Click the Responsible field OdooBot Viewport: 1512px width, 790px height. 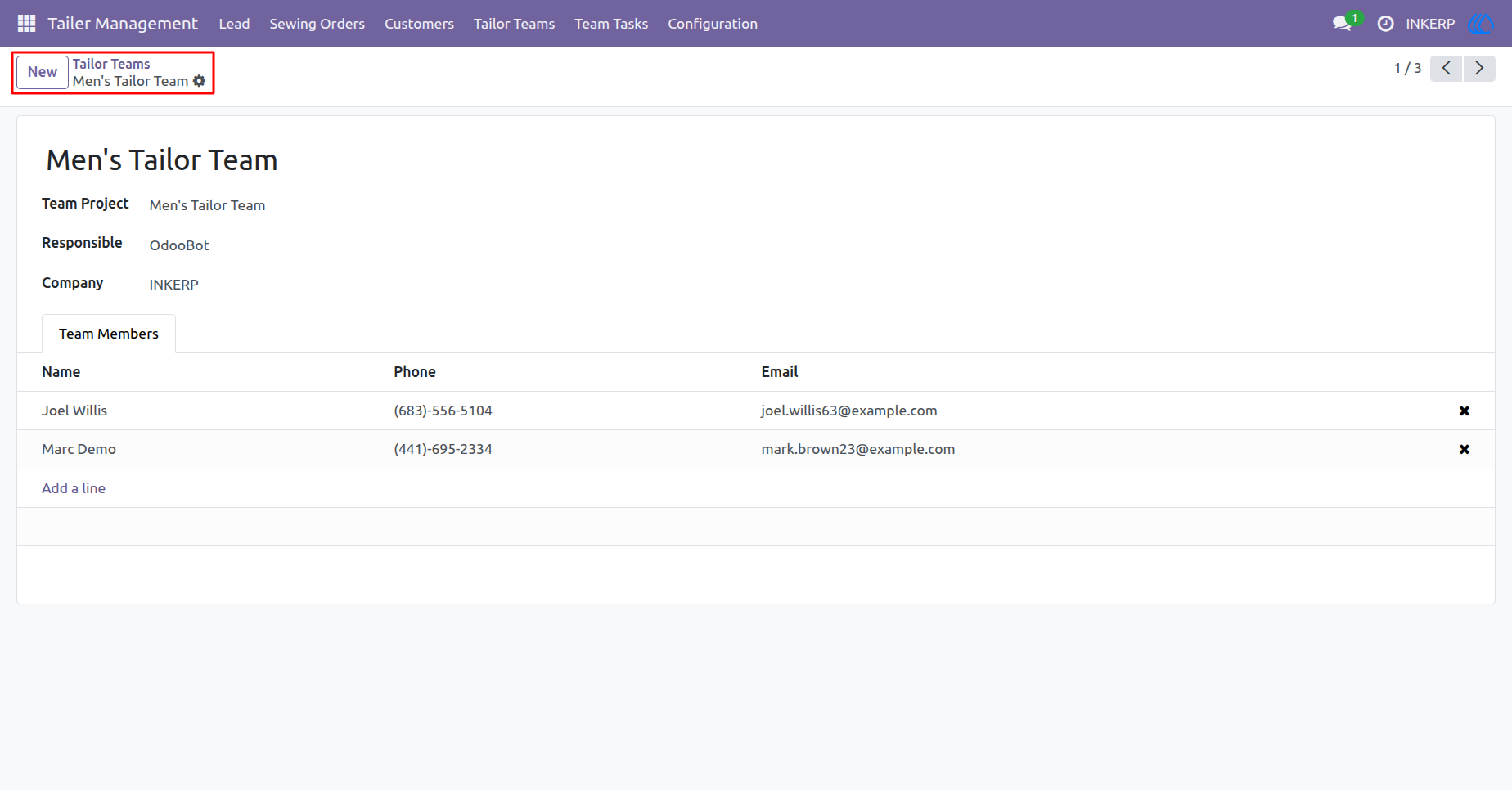coord(179,245)
